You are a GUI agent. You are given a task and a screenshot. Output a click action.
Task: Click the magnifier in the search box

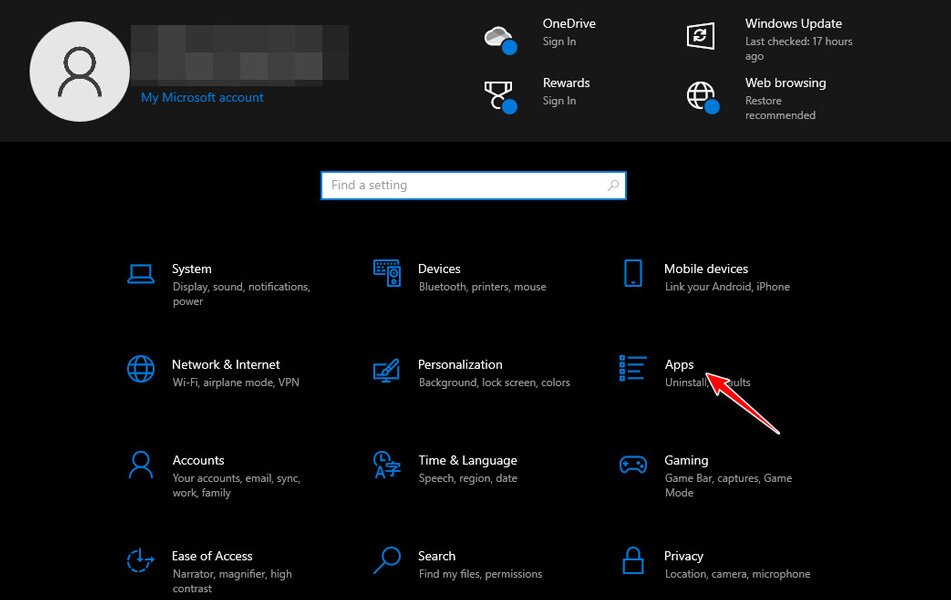[613, 185]
